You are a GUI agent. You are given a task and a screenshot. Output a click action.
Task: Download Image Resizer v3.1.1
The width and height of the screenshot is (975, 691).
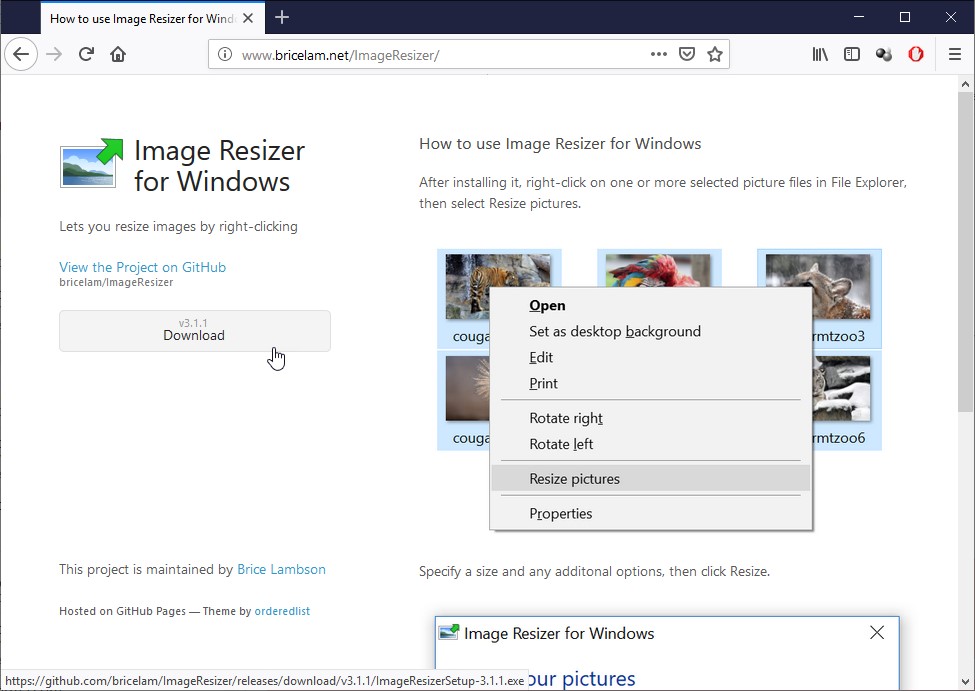click(x=194, y=330)
